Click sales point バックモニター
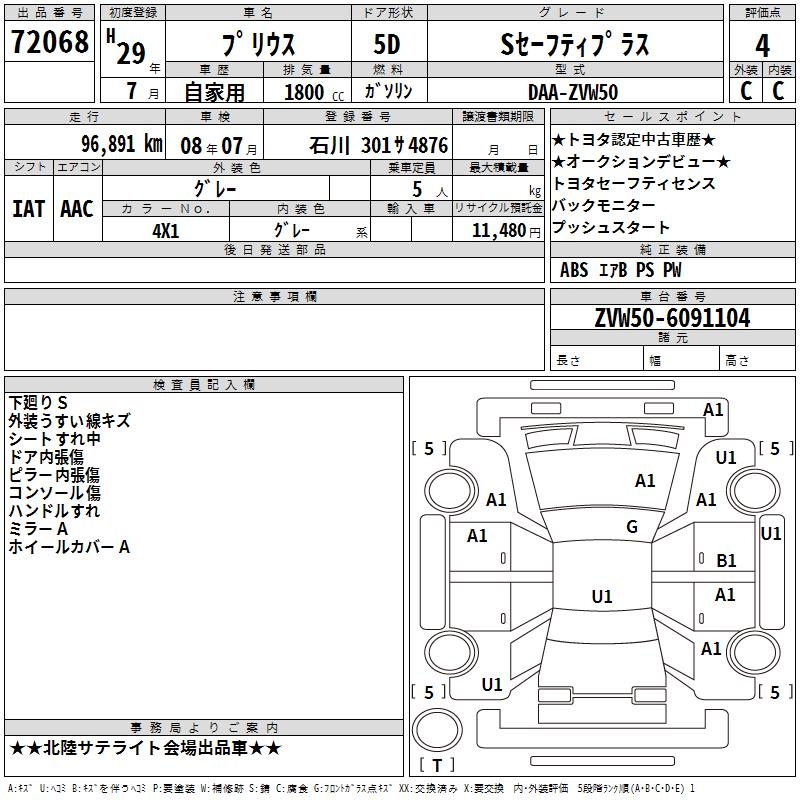 [x=604, y=206]
